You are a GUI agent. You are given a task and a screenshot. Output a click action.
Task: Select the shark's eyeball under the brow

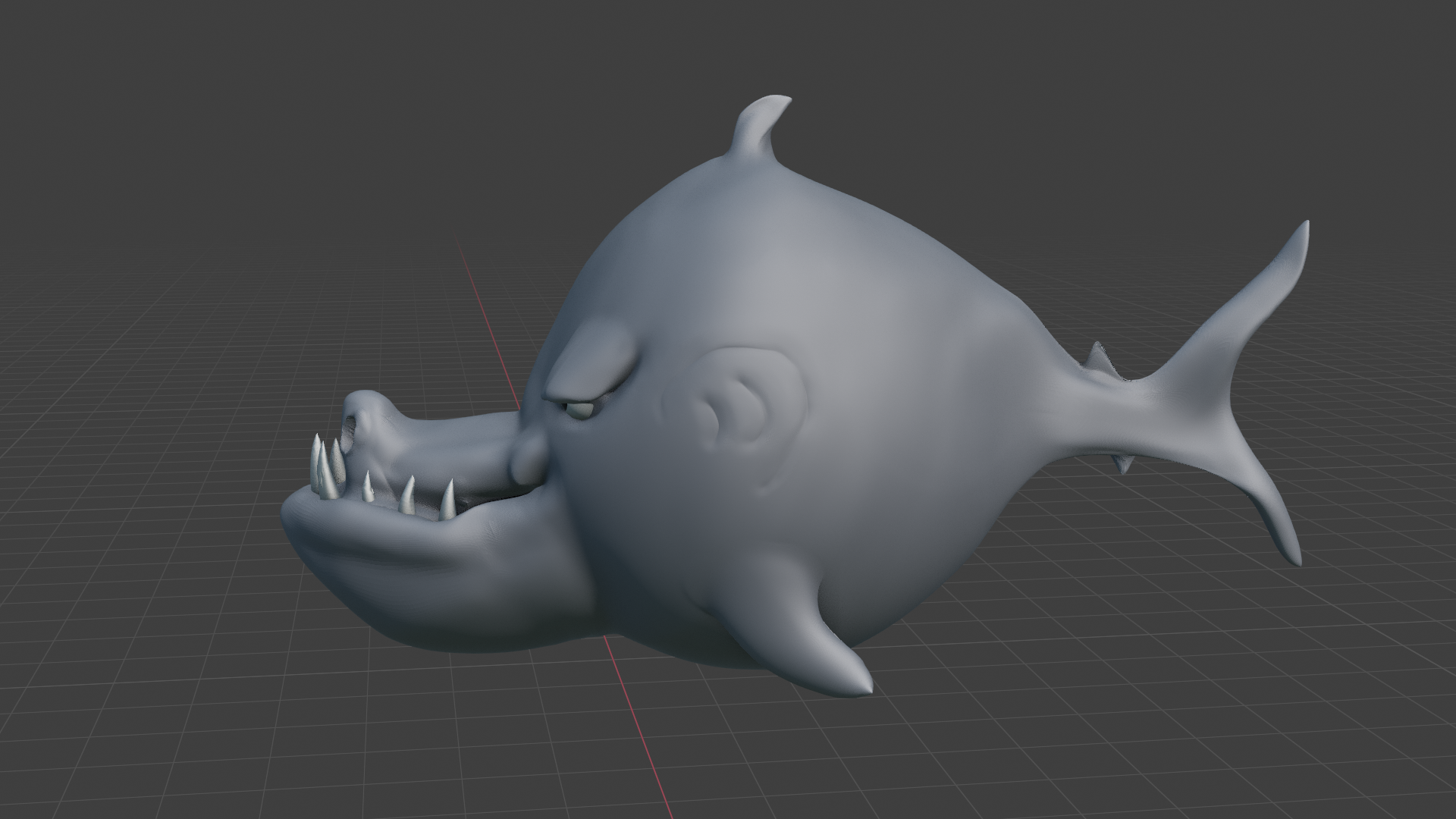(x=582, y=410)
